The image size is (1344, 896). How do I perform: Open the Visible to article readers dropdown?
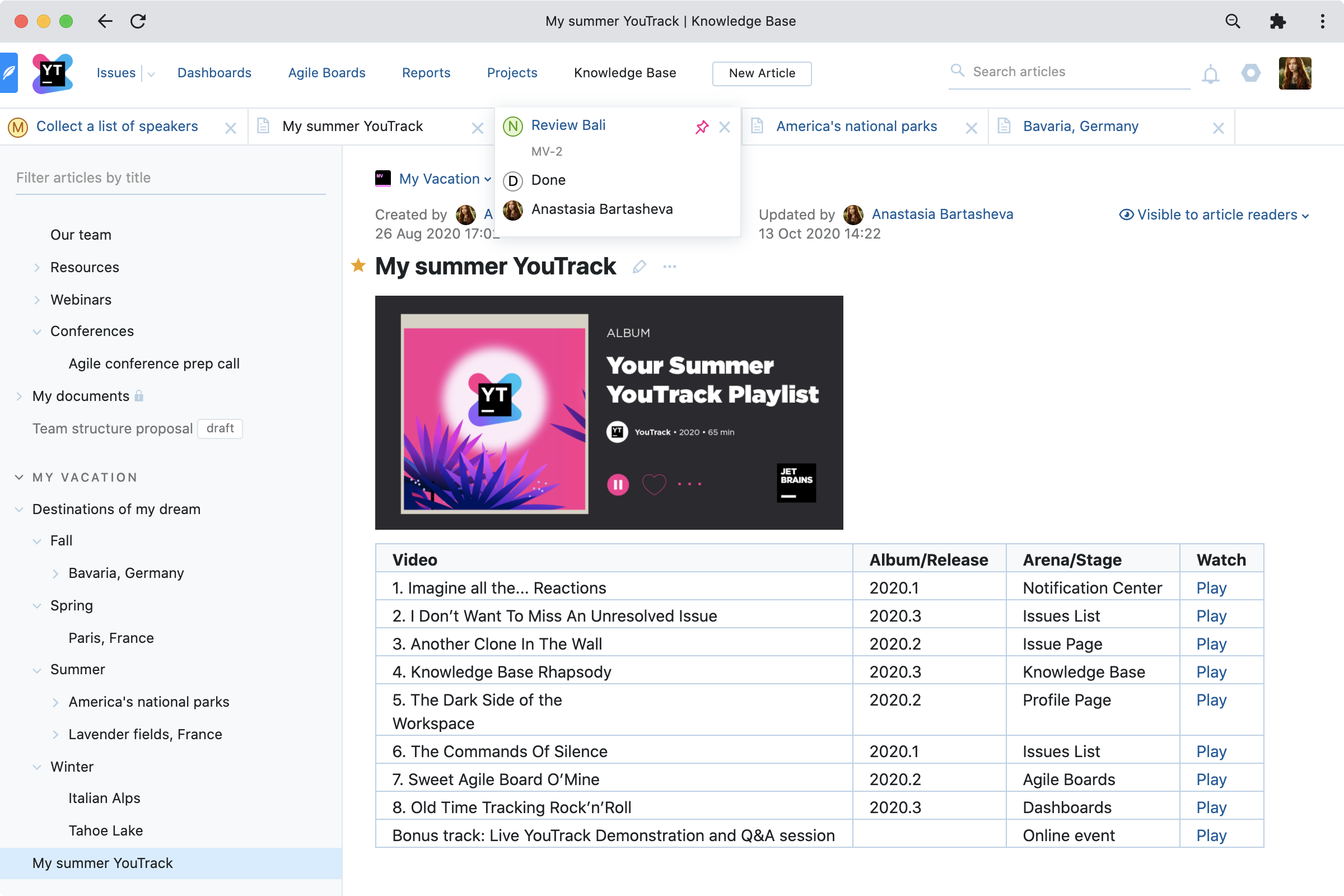click(x=1214, y=214)
